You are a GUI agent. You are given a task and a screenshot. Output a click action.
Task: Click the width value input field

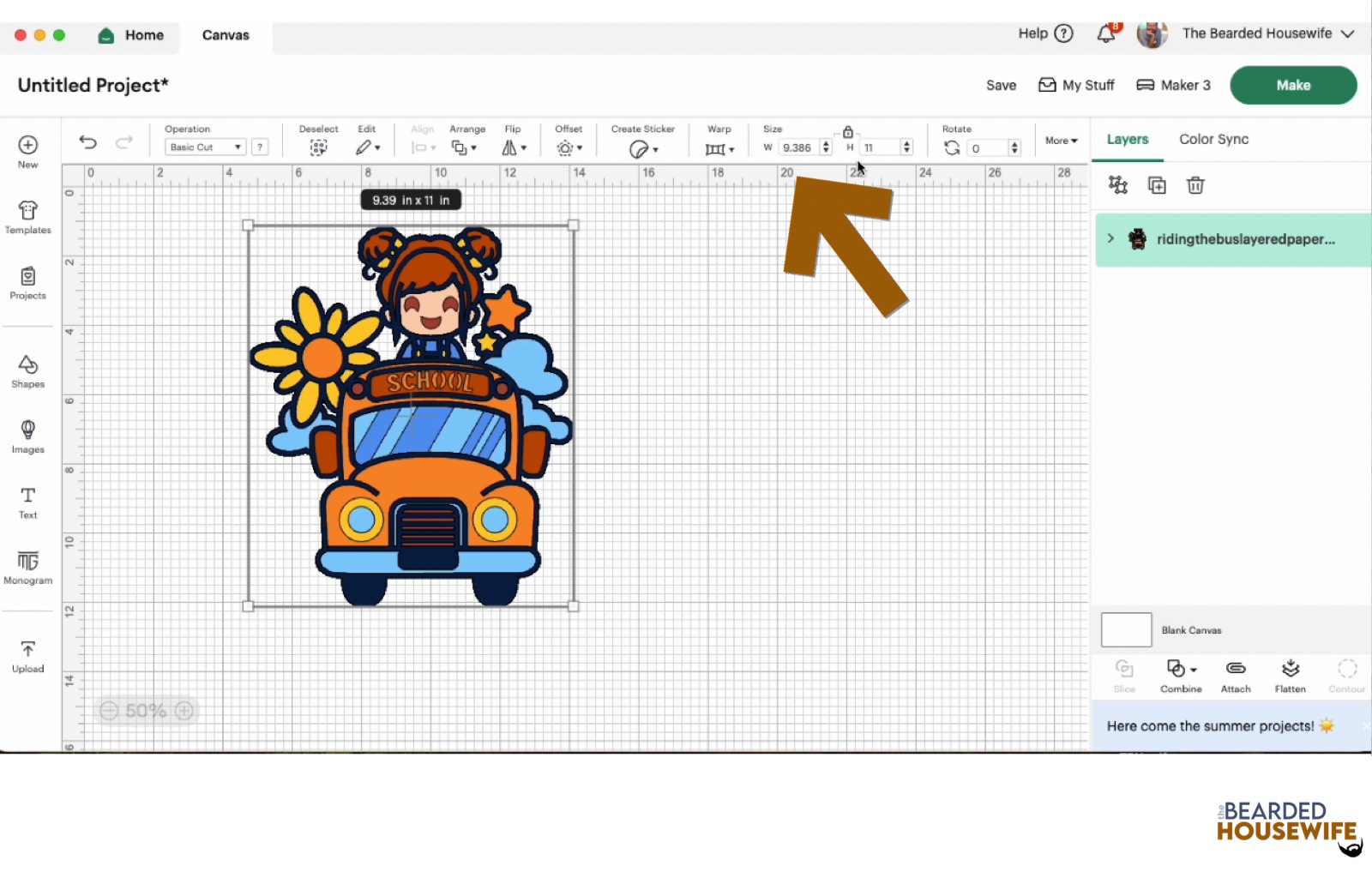[x=799, y=147]
